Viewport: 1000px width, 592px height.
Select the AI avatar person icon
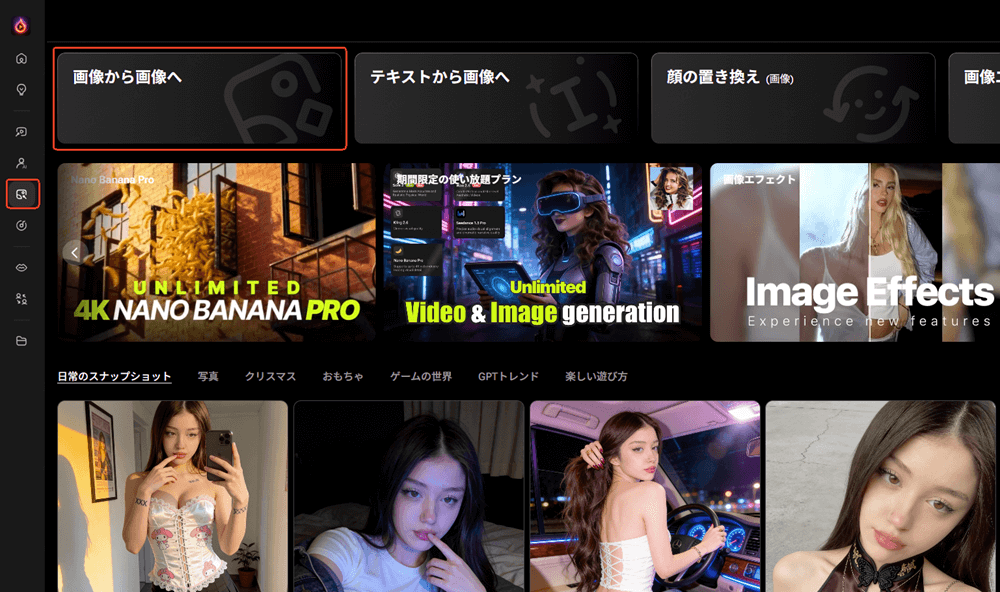[21, 162]
